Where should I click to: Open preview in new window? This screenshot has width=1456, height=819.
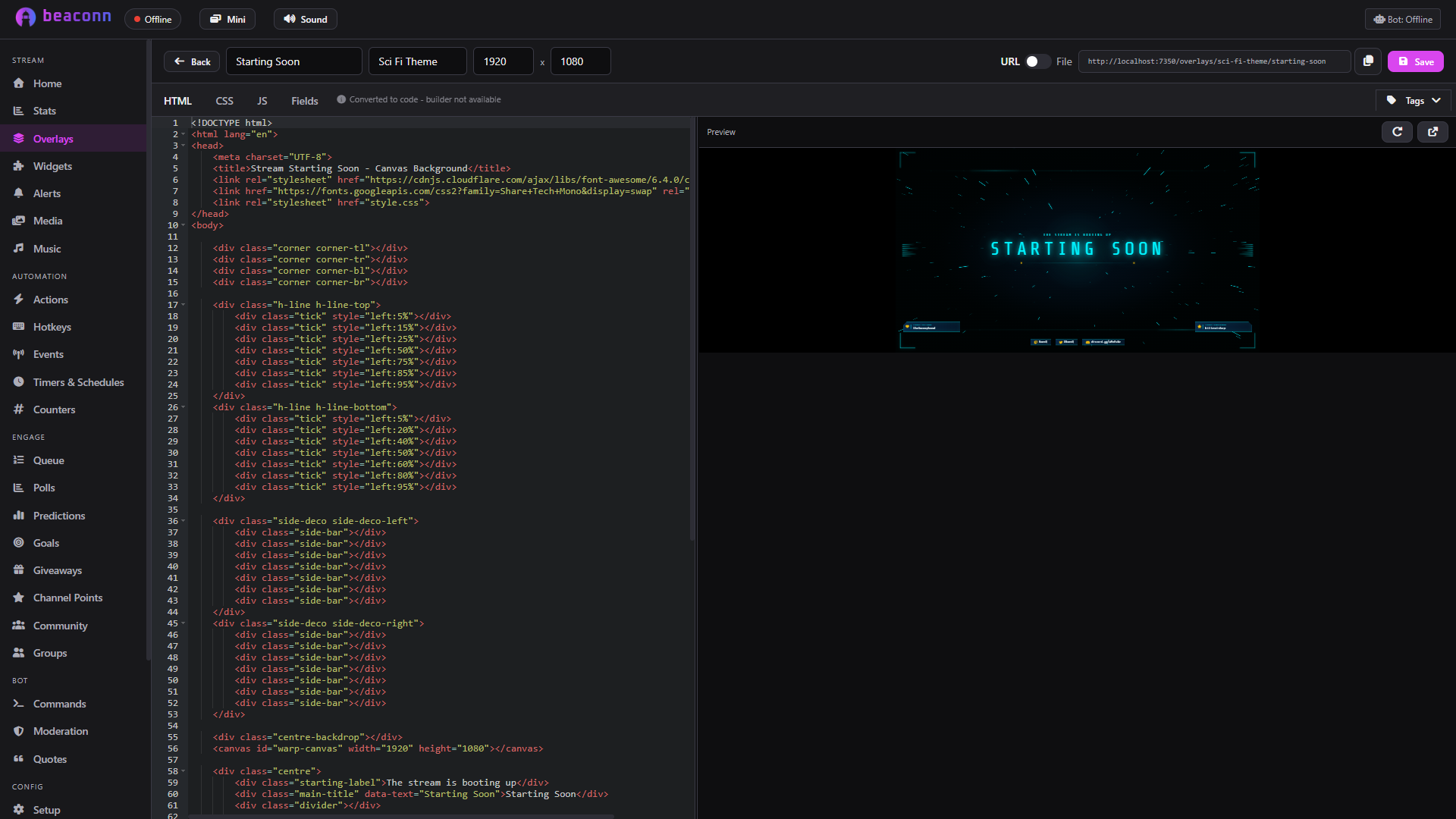[1432, 132]
